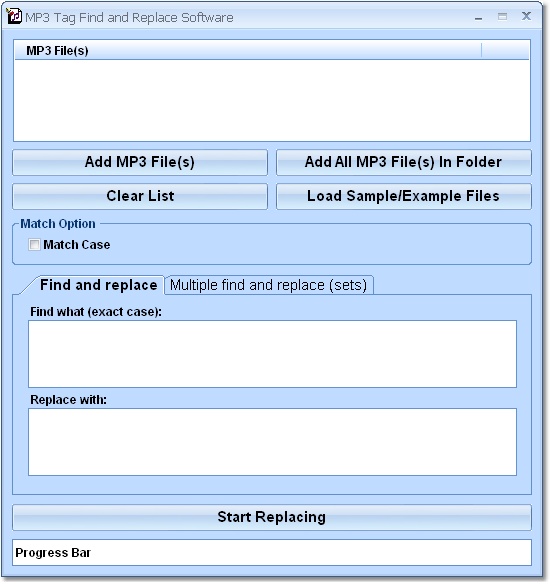
Task: Close the MP3 Tag Find and Replace window
Action: click(526, 16)
